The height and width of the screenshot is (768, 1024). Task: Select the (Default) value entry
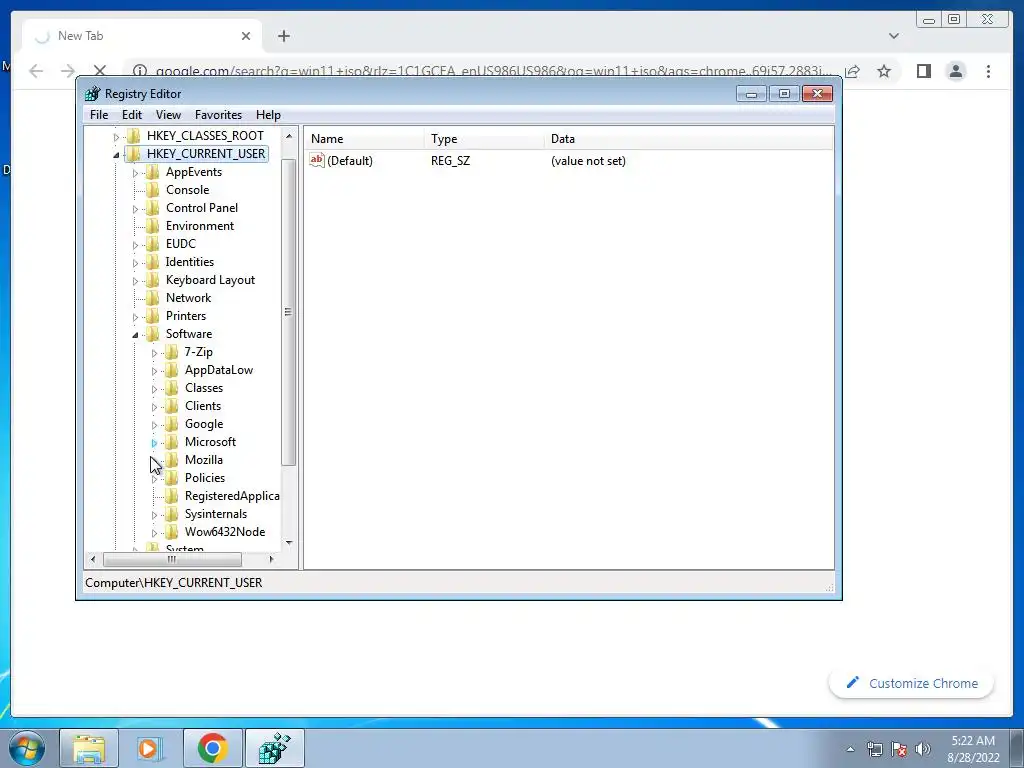click(x=350, y=161)
